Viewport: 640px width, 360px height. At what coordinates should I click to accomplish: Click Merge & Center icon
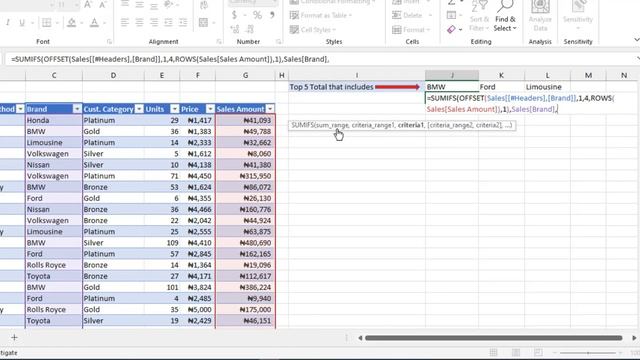click(203, 22)
